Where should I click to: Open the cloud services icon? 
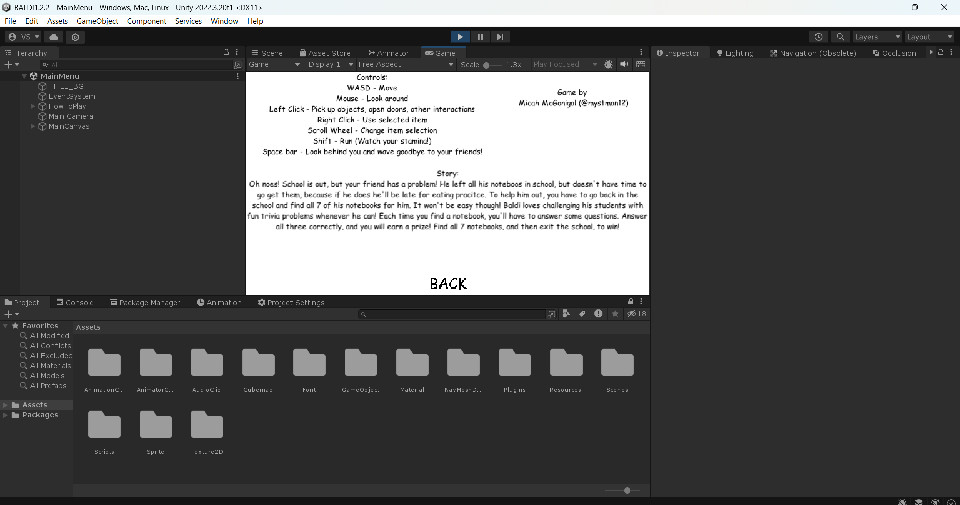pos(54,37)
